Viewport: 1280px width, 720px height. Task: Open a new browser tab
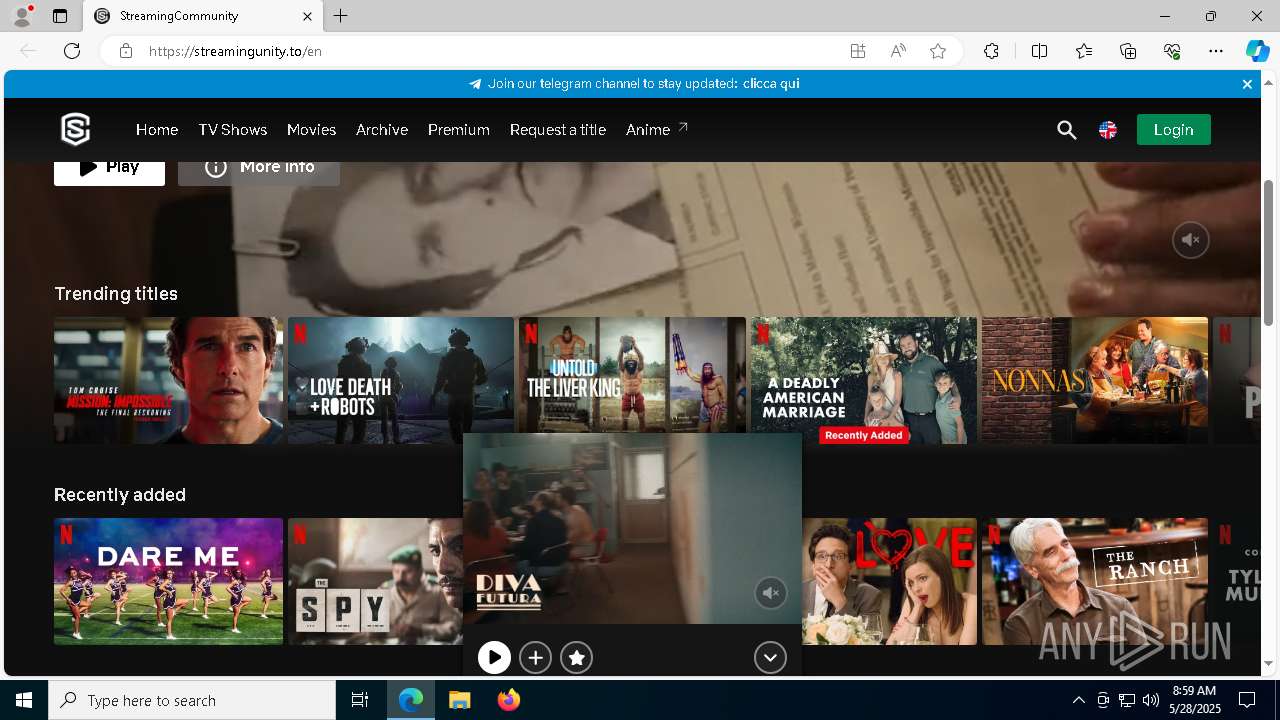[341, 16]
